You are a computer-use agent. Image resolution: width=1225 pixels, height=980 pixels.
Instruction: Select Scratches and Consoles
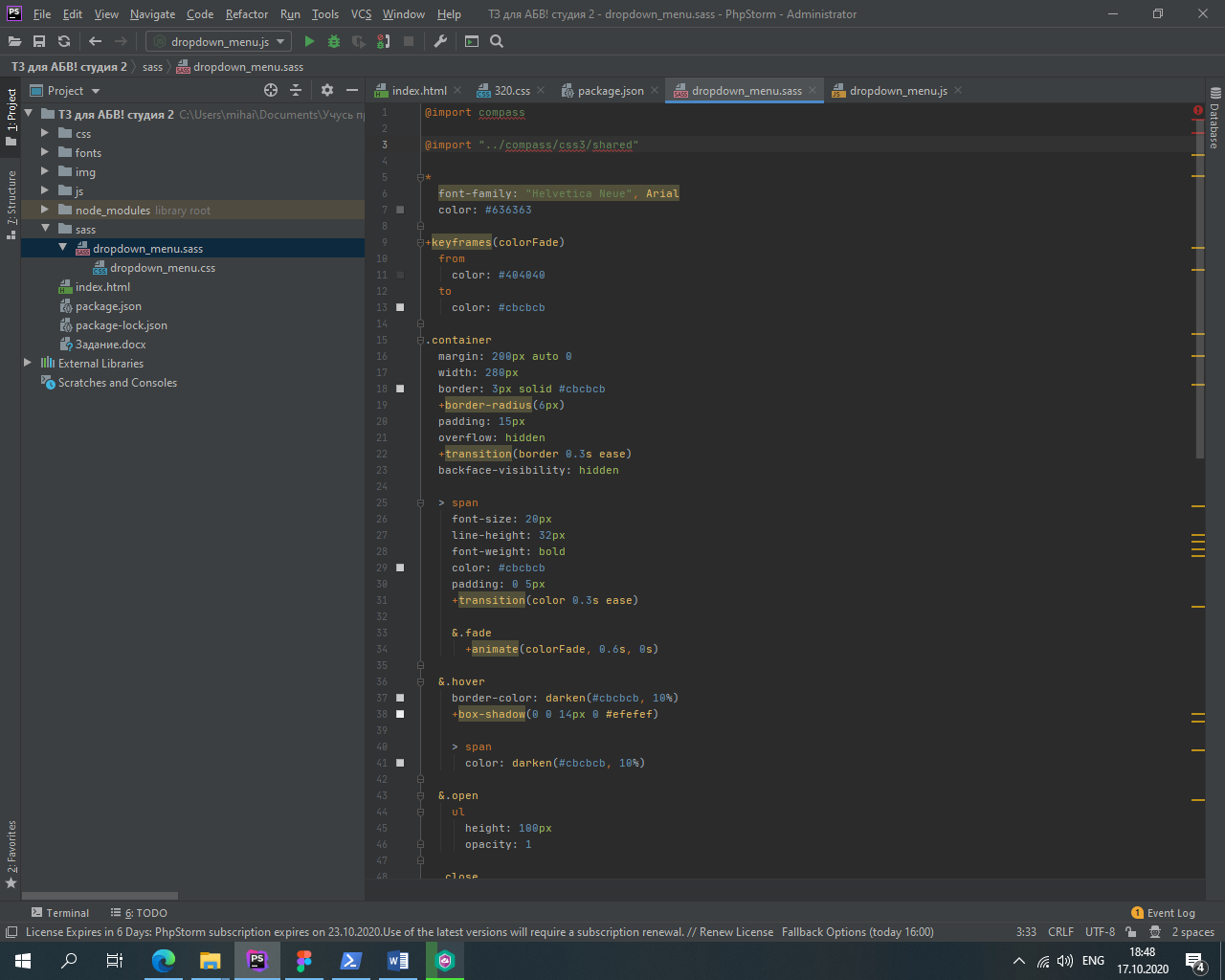[x=117, y=383]
